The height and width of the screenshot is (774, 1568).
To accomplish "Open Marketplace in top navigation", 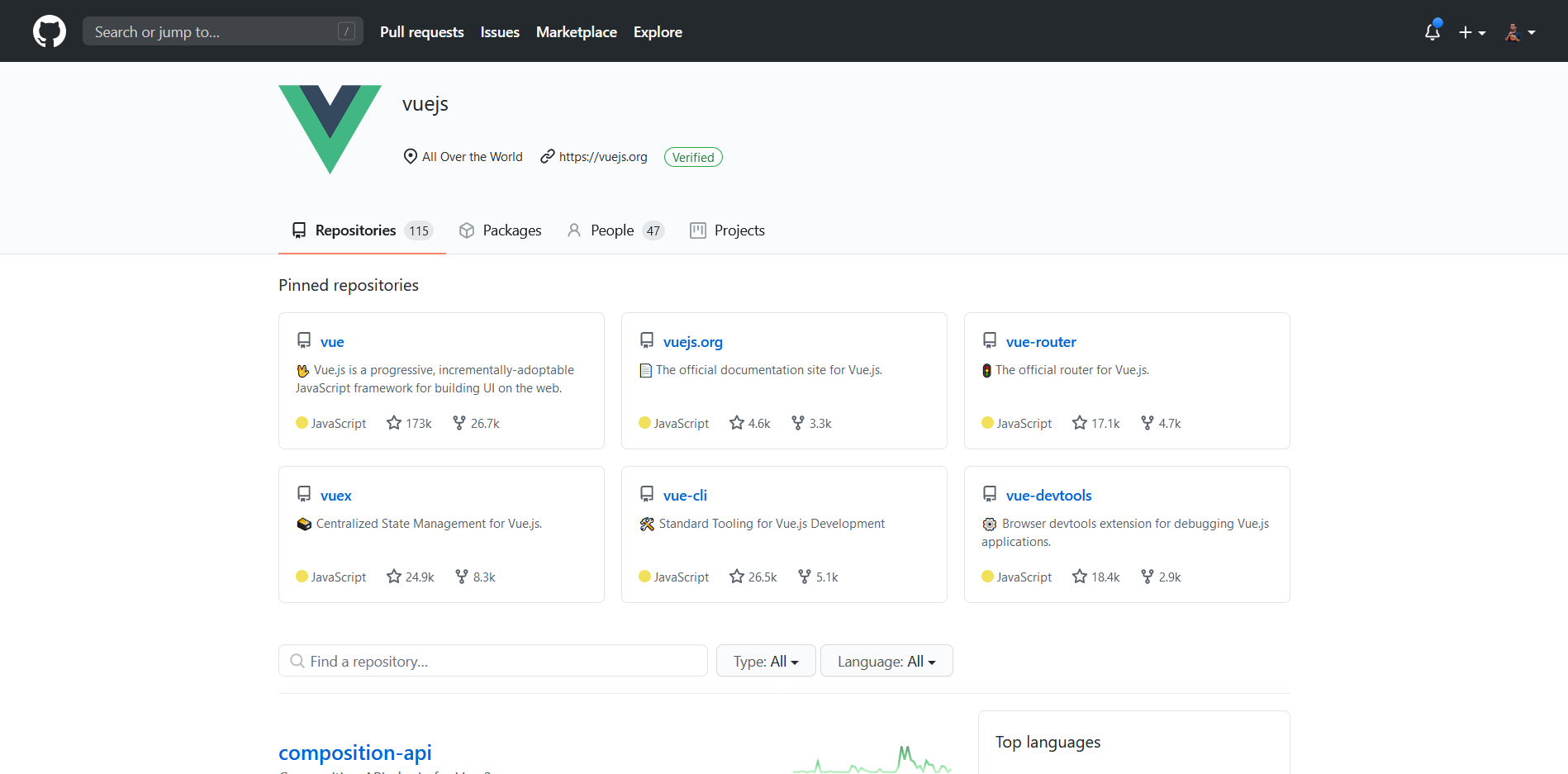I will pyautogui.click(x=577, y=32).
